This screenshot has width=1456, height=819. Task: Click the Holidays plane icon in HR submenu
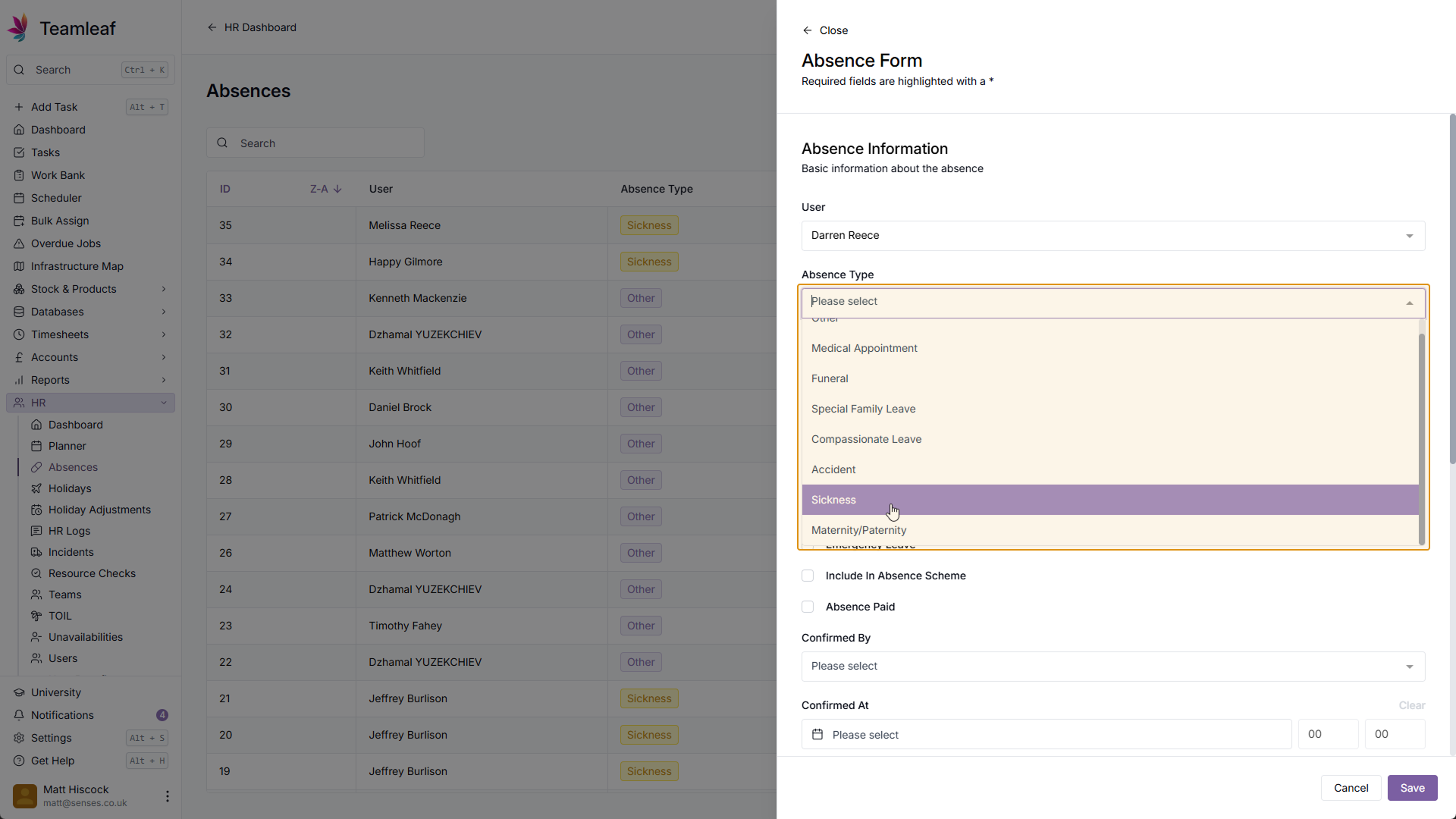[x=36, y=488]
